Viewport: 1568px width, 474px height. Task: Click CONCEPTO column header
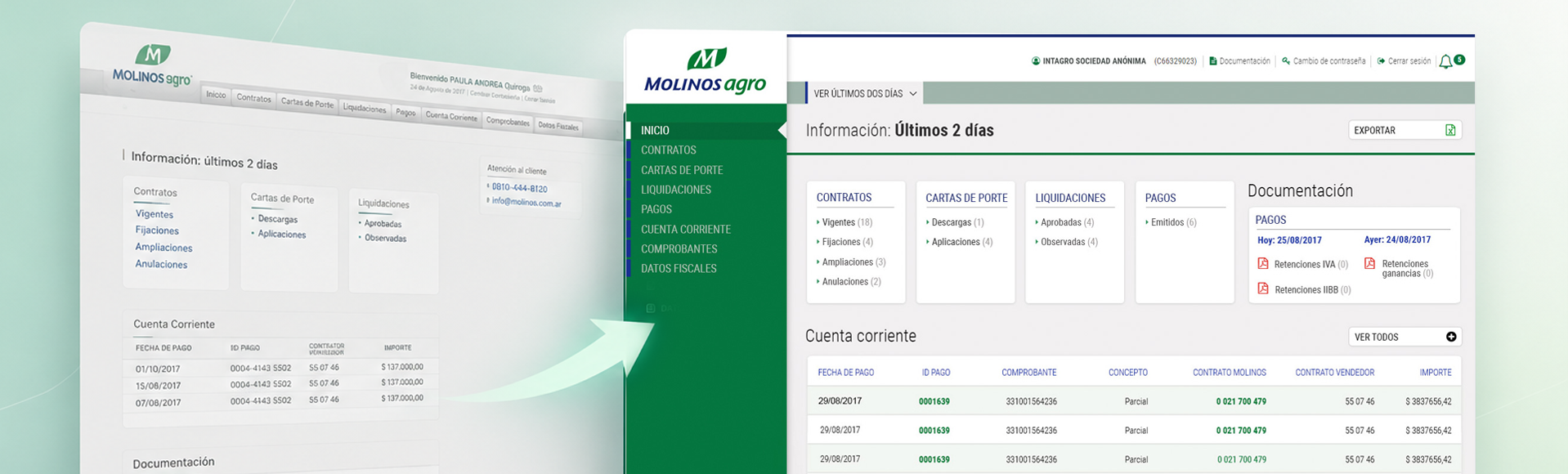coord(1128,373)
